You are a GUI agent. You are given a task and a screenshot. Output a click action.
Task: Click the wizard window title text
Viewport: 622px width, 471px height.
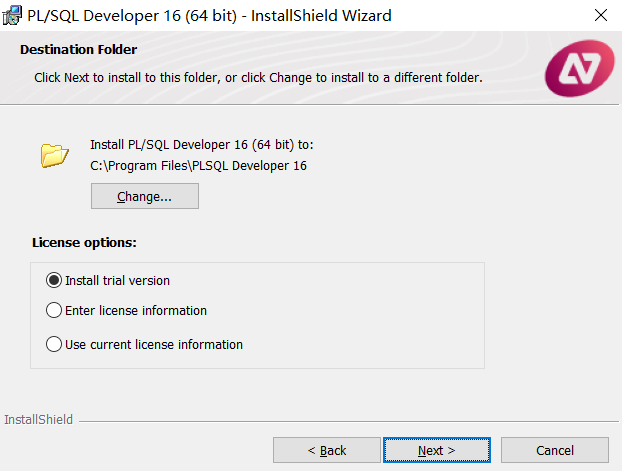click(209, 16)
